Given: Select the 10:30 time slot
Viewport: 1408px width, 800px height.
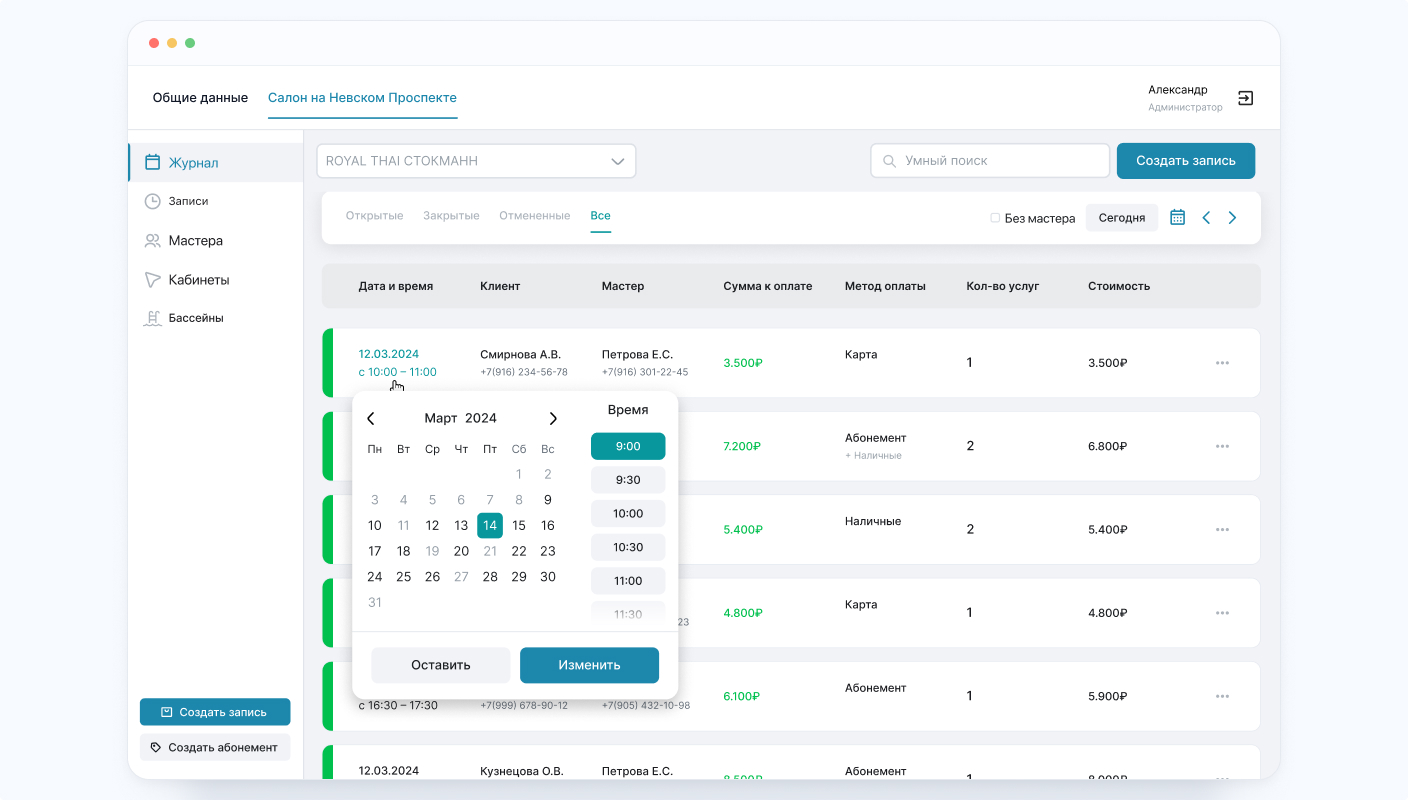Looking at the screenshot, I should pyautogui.click(x=628, y=547).
